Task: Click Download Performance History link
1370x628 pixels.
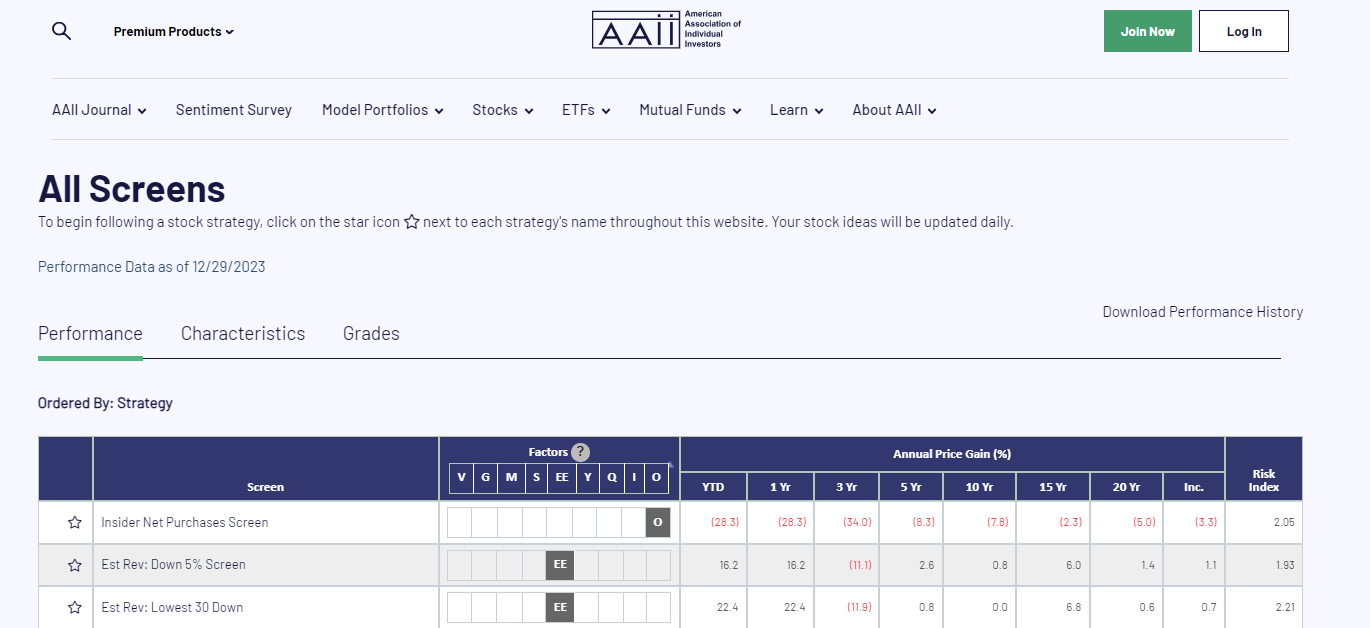Action: [x=1203, y=312]
